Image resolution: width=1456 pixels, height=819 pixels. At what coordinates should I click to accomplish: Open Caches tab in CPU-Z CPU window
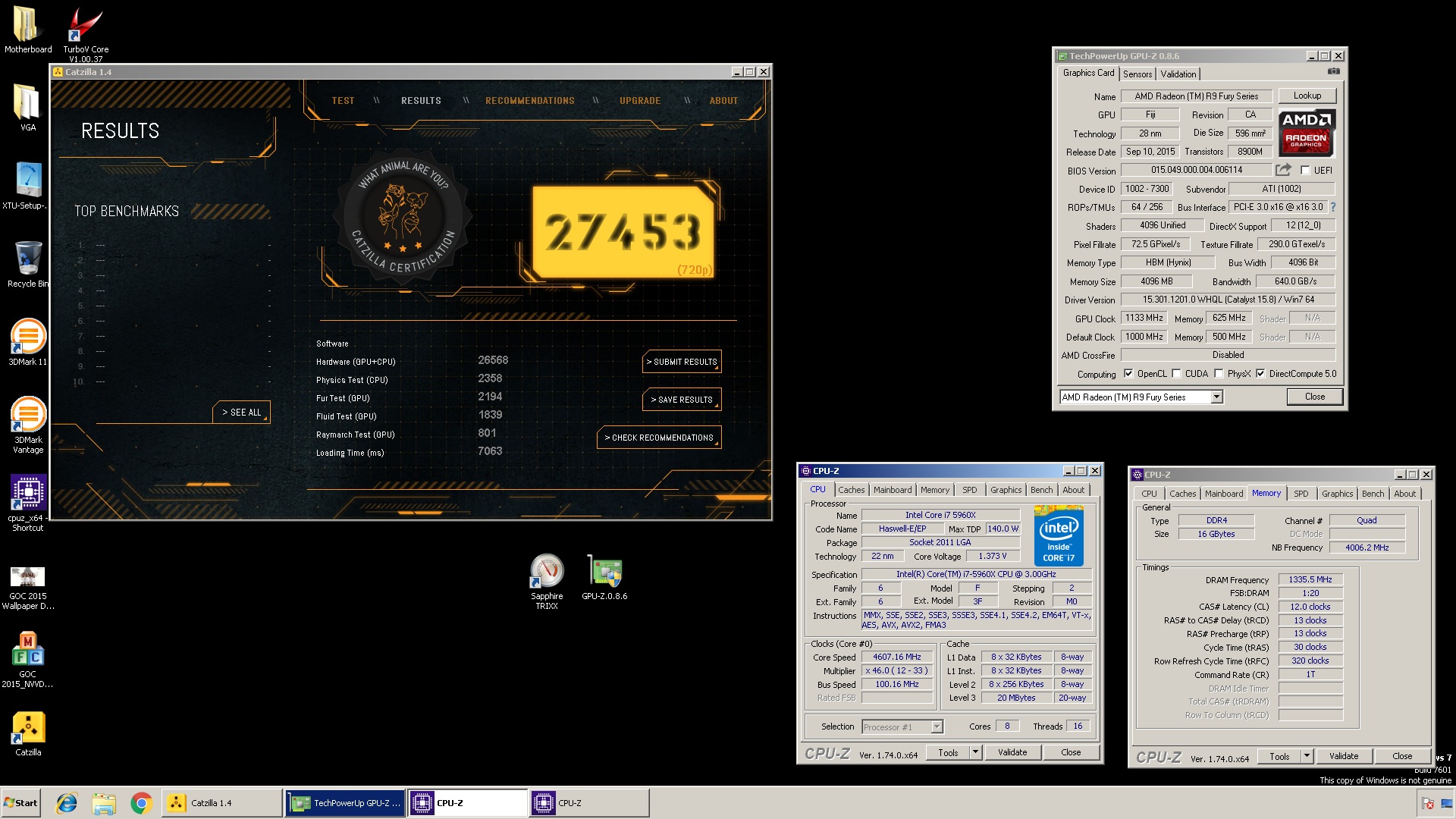pos(852,490)
